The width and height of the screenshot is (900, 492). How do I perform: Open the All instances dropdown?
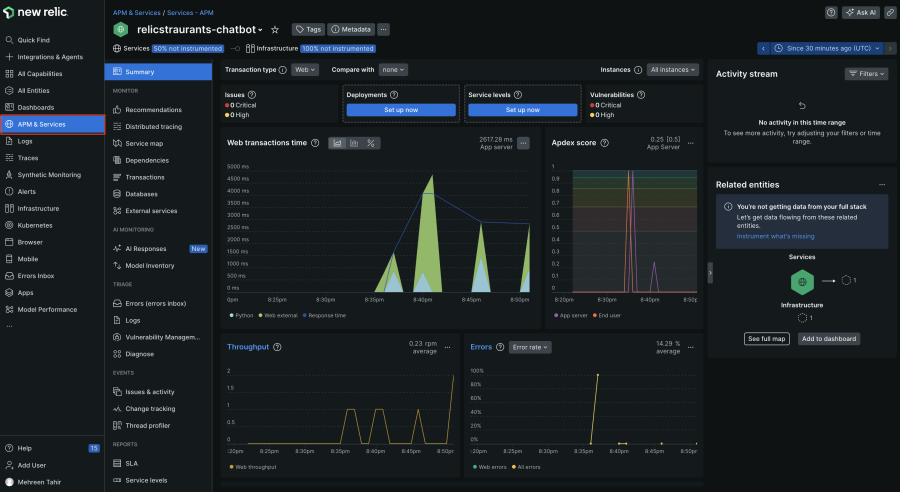click(673, 70)
